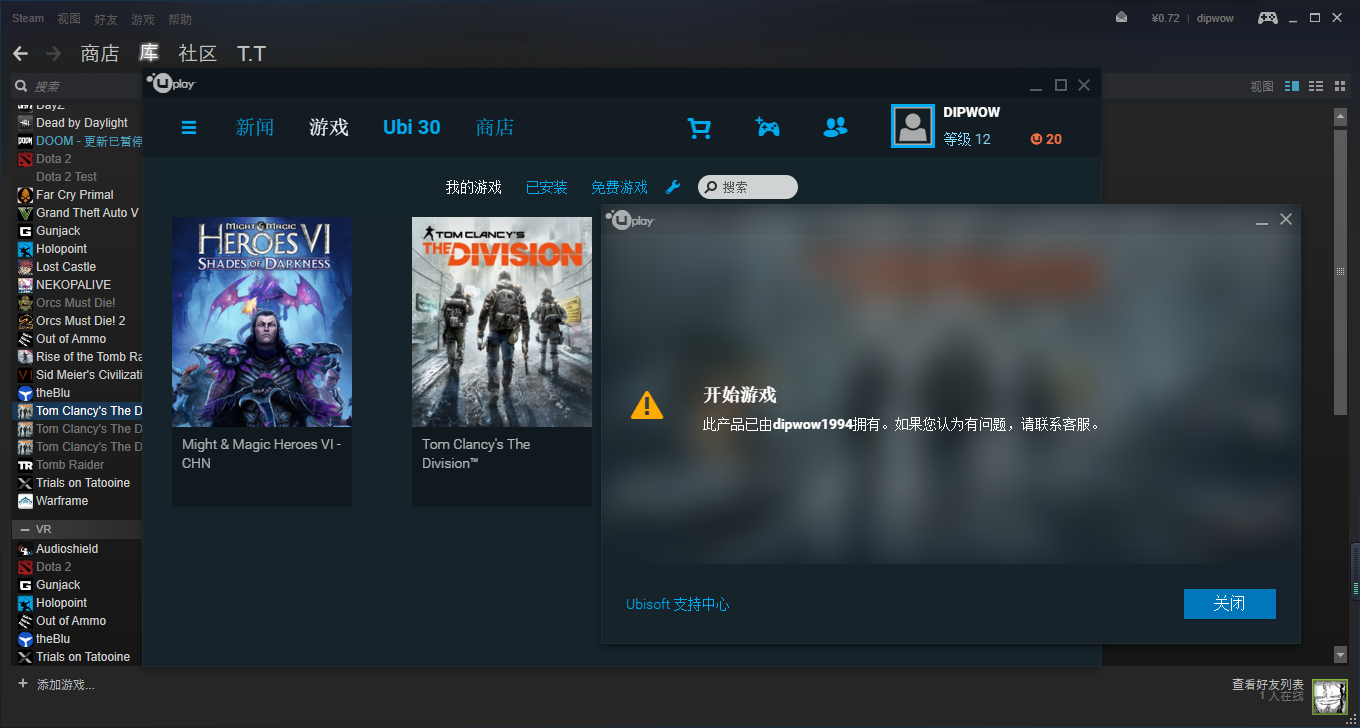The height and width of the screenshot is (728, 1360).
Task: Select DOOM in the Steam library list
Action: [x=77, y=141]
